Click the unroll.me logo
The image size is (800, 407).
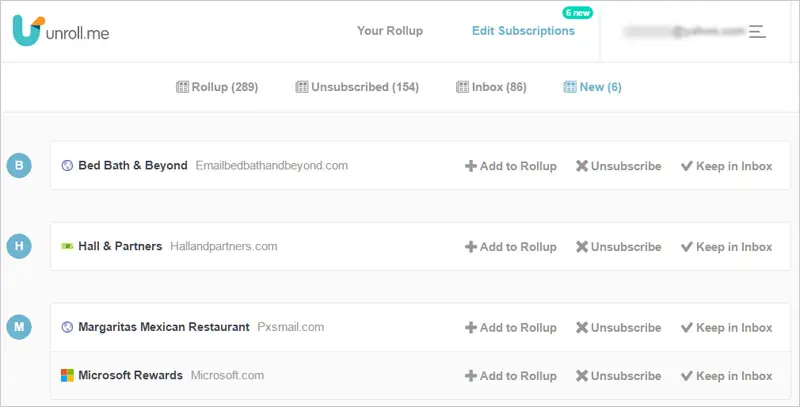pyautogui.click(x=61, y=31)
